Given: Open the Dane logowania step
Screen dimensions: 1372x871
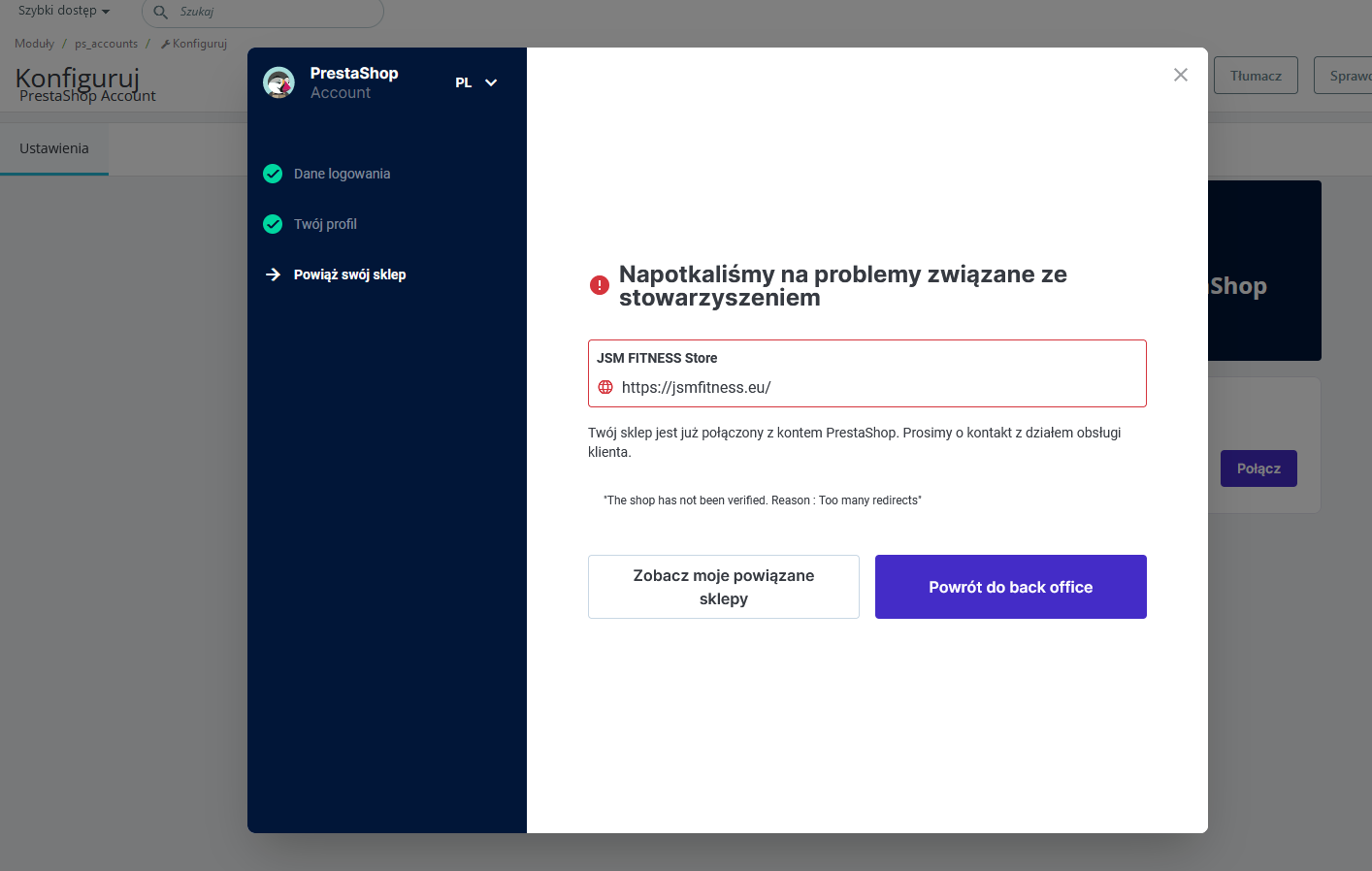Looking at the screenshot, I should click(x=342, y=174).
